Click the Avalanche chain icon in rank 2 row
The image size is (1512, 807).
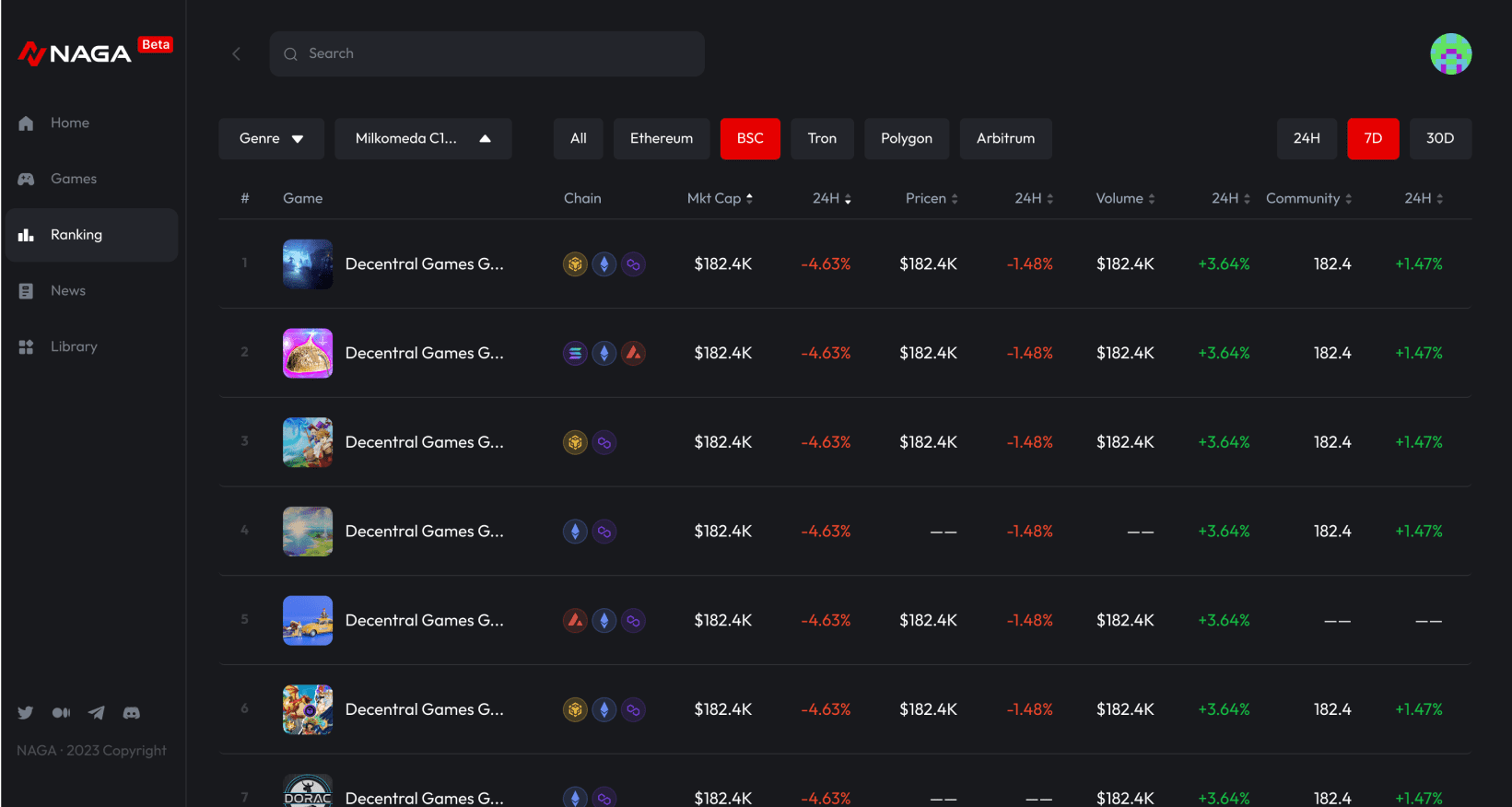tap(633, 353)
